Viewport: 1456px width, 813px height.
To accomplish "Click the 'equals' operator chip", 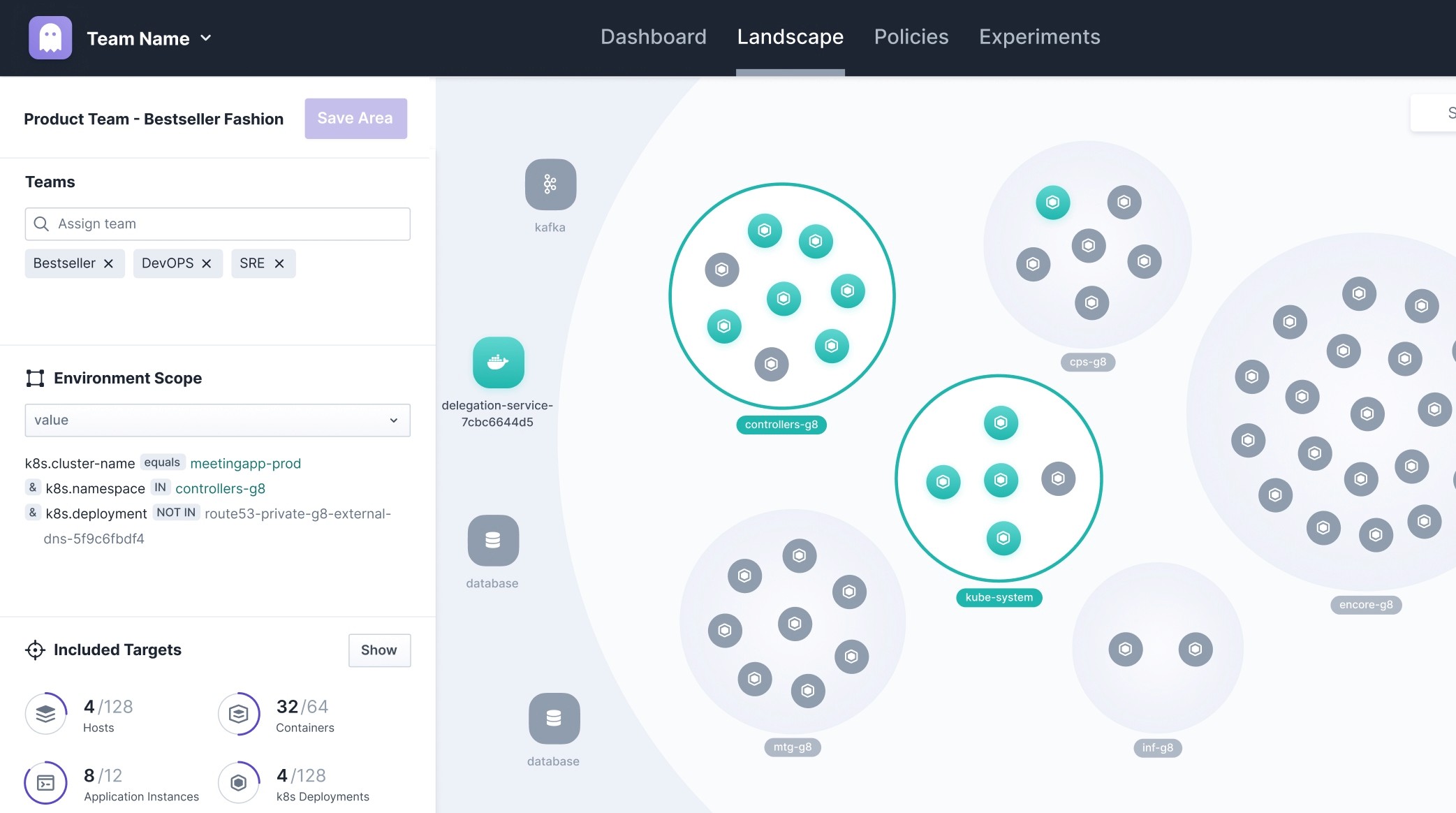I will coord(162,462).
